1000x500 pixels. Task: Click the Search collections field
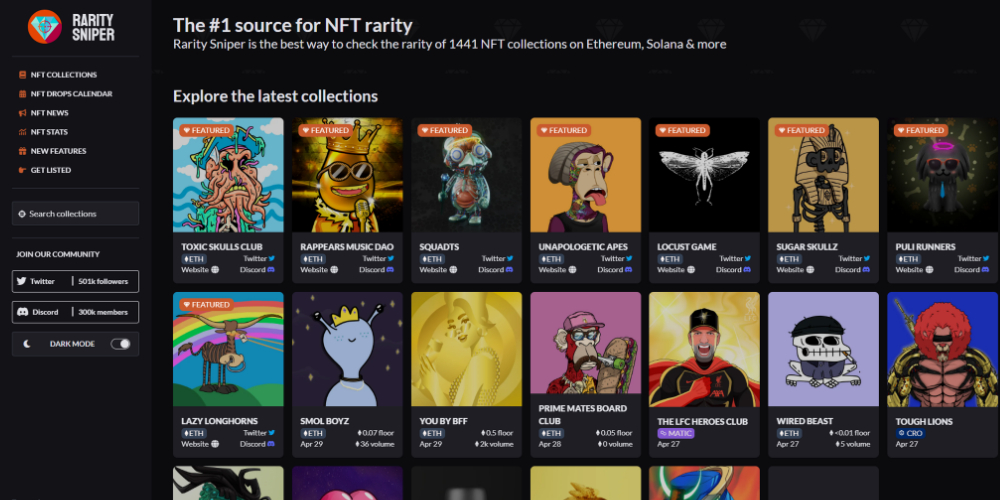click(x=75, y=214)
